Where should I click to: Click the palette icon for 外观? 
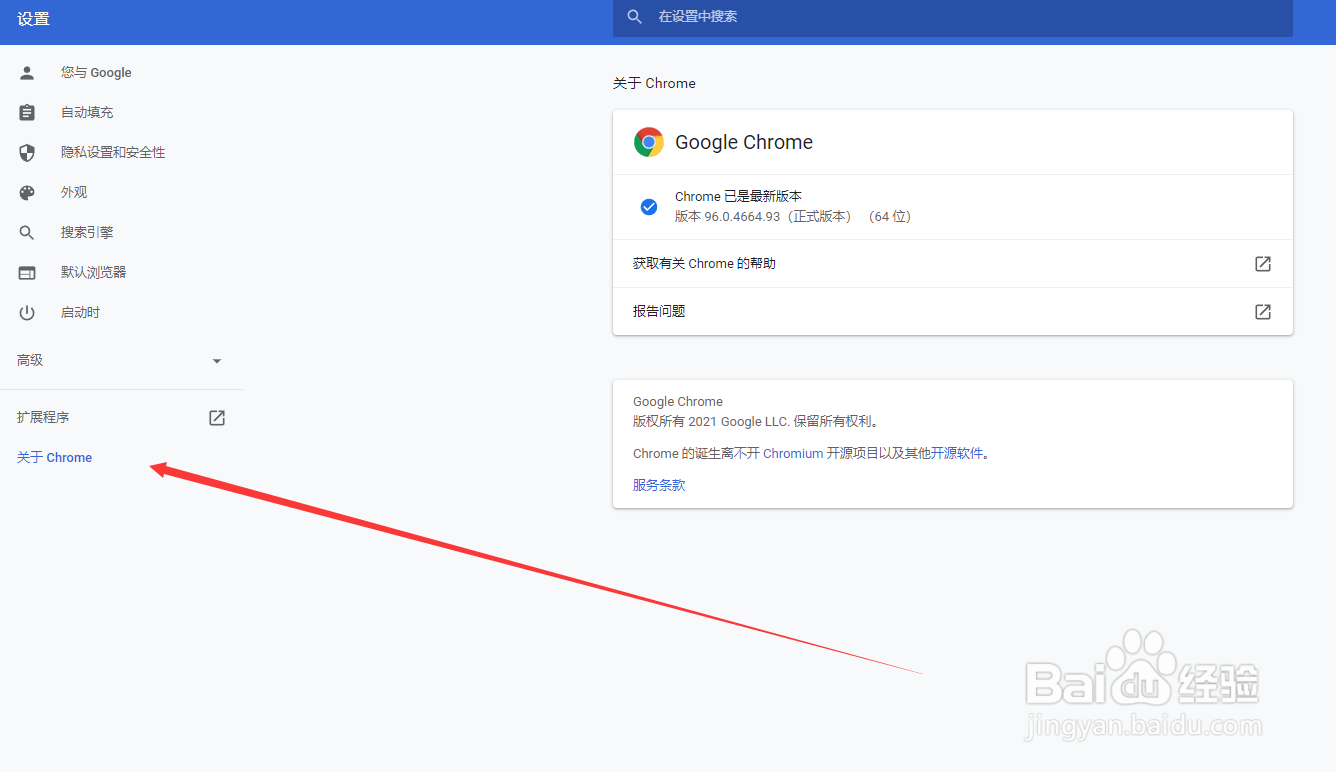pos(27,192)
